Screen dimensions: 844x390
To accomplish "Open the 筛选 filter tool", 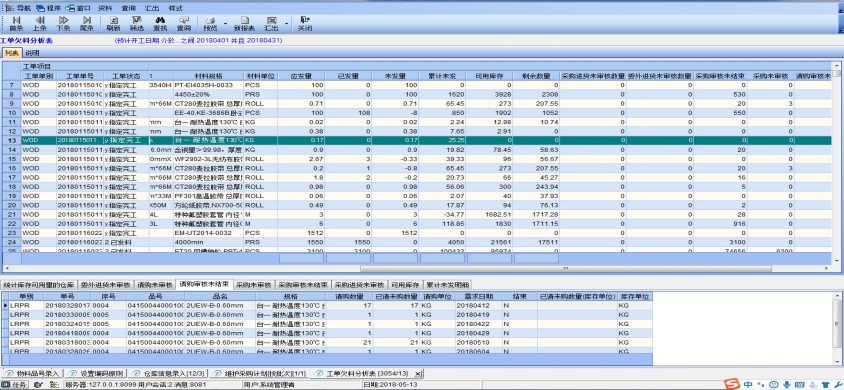I will [x=137, y=23].
